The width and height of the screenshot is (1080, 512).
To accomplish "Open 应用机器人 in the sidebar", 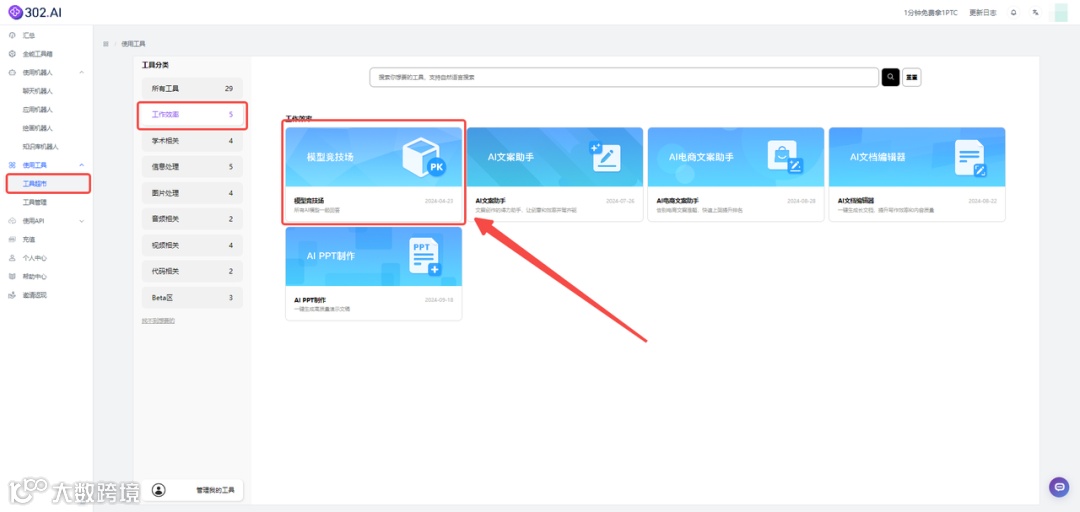I will click(38, 110).
